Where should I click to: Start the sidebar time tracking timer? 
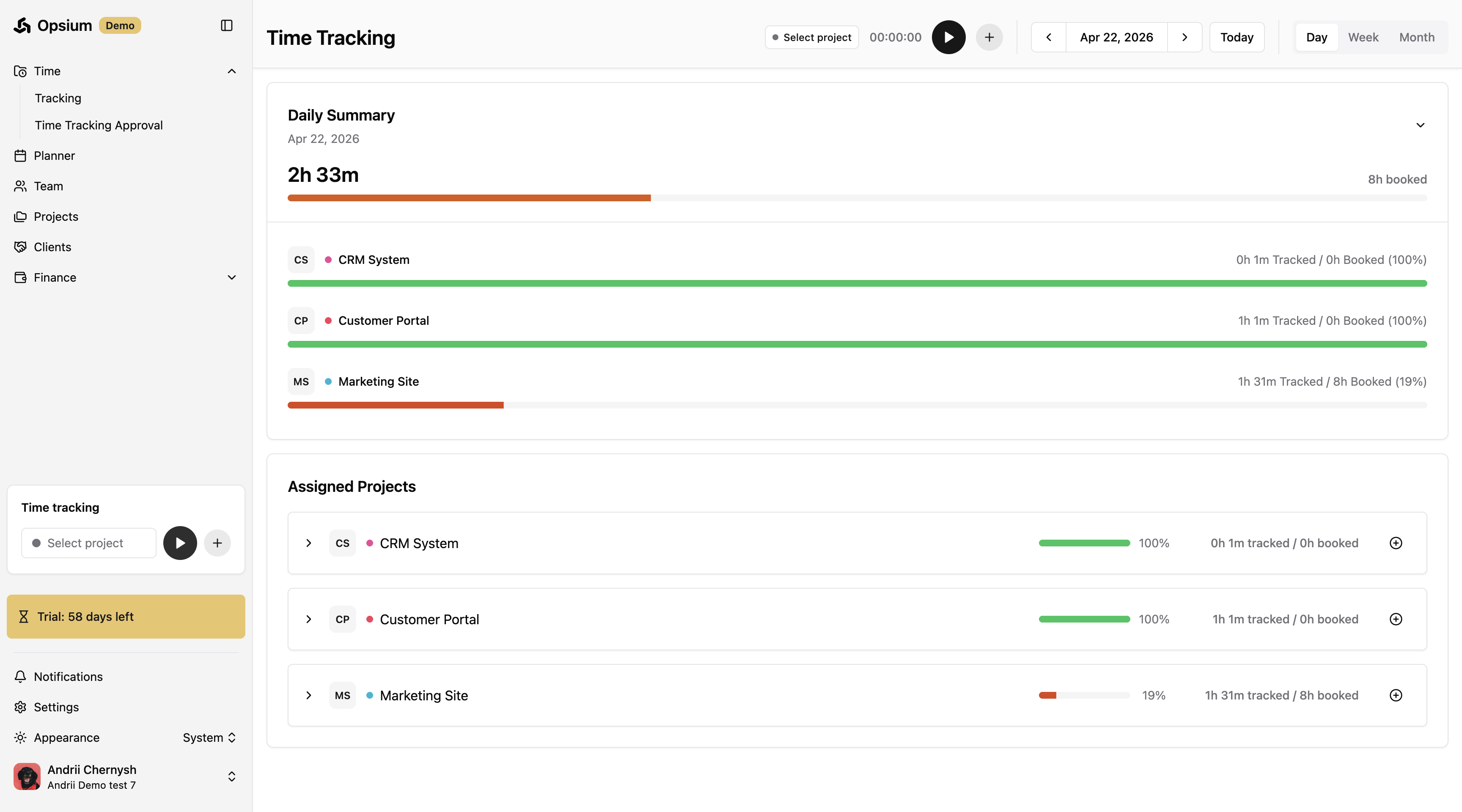pyautogui.click(x=180, y=543)
